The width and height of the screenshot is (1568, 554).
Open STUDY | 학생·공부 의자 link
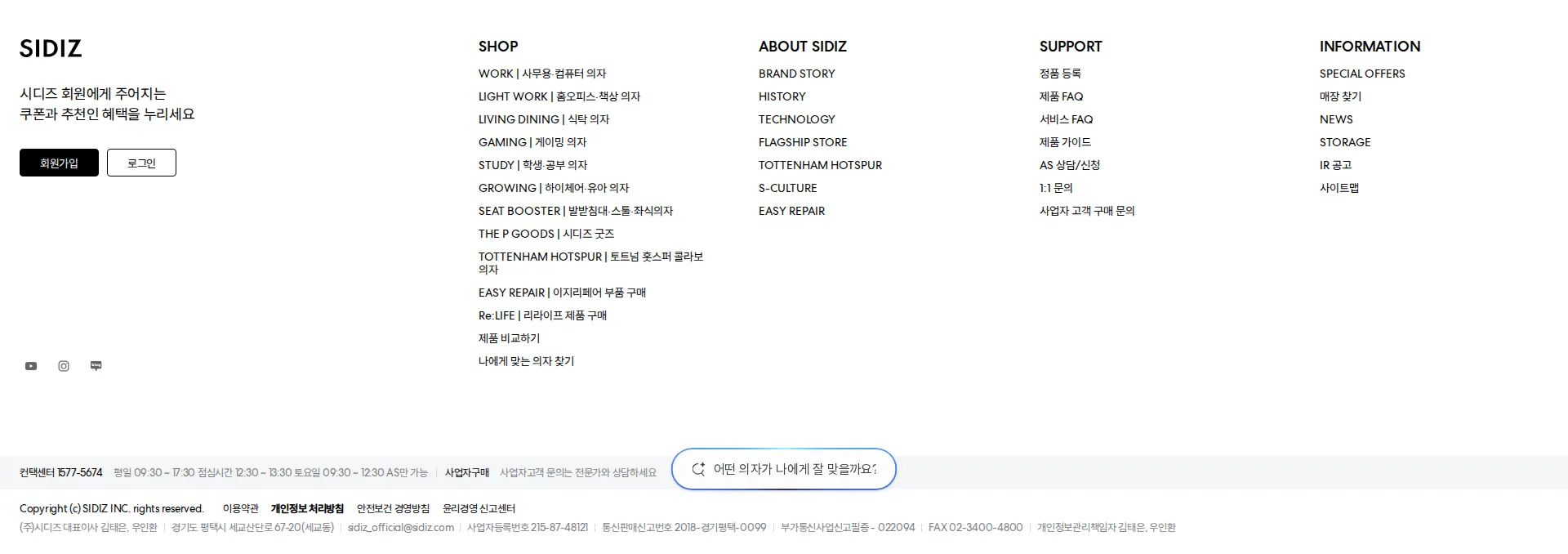click(x=532, y=165)
